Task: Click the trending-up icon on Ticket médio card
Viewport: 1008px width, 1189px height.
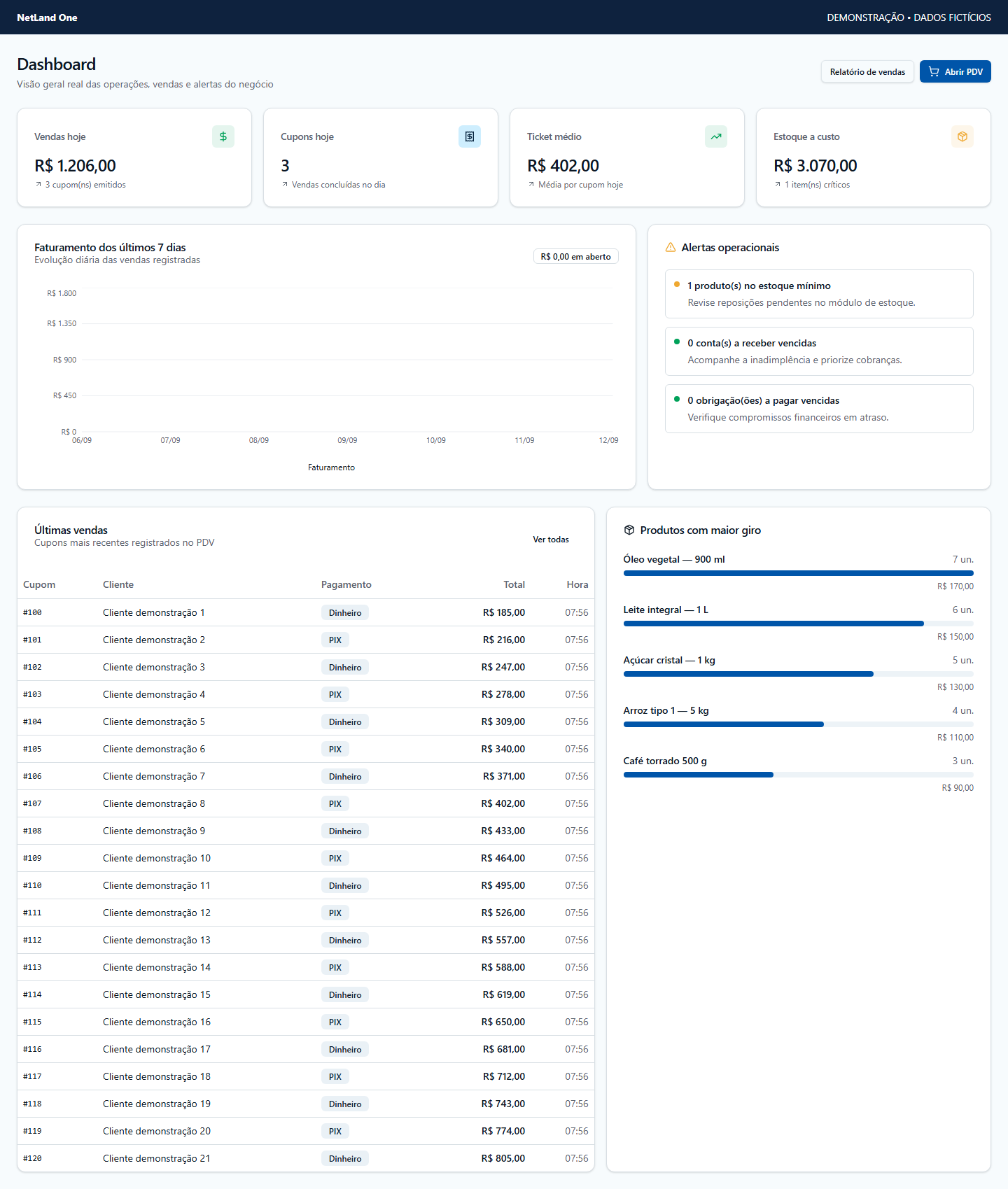Action: [x=716, y=136]
